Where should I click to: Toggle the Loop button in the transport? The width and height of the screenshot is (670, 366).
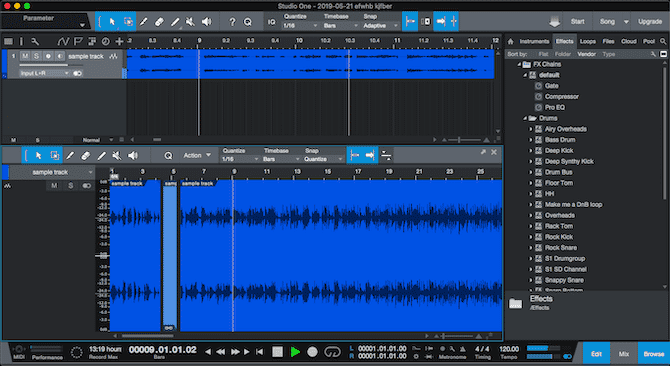[x=332, y=352]
